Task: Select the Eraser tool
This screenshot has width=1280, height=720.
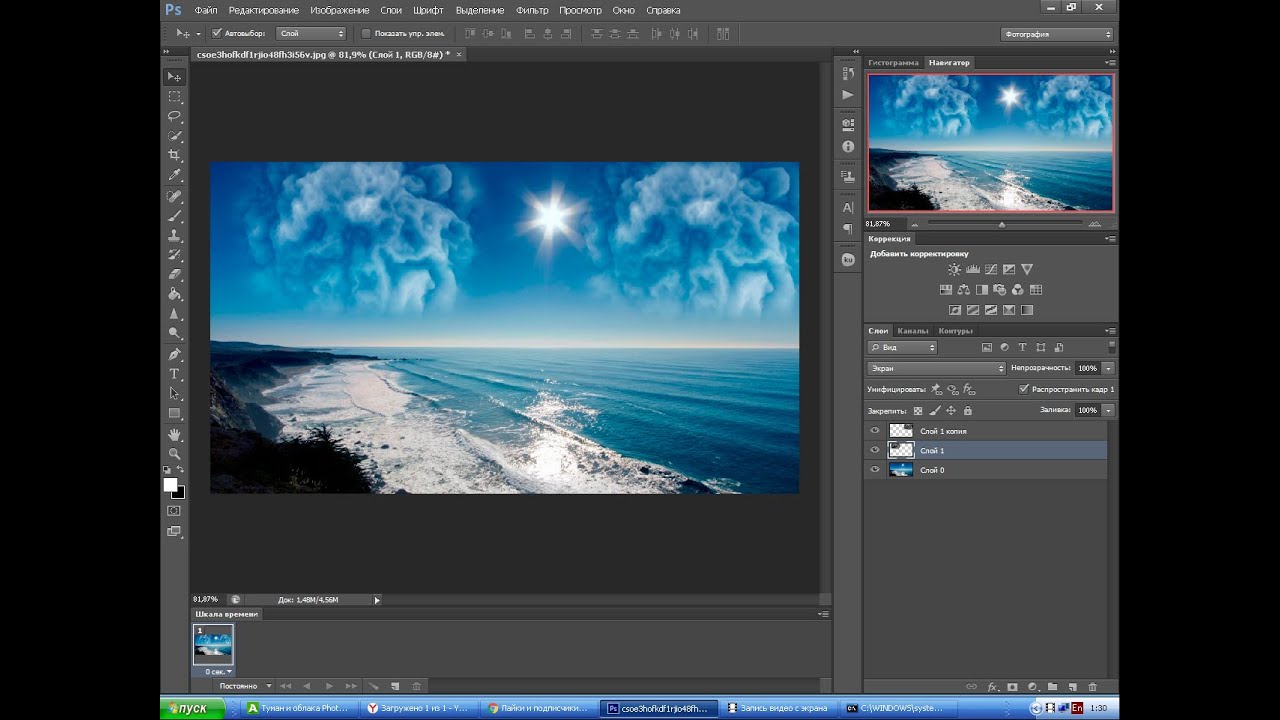Action: (x=175, y=275)
